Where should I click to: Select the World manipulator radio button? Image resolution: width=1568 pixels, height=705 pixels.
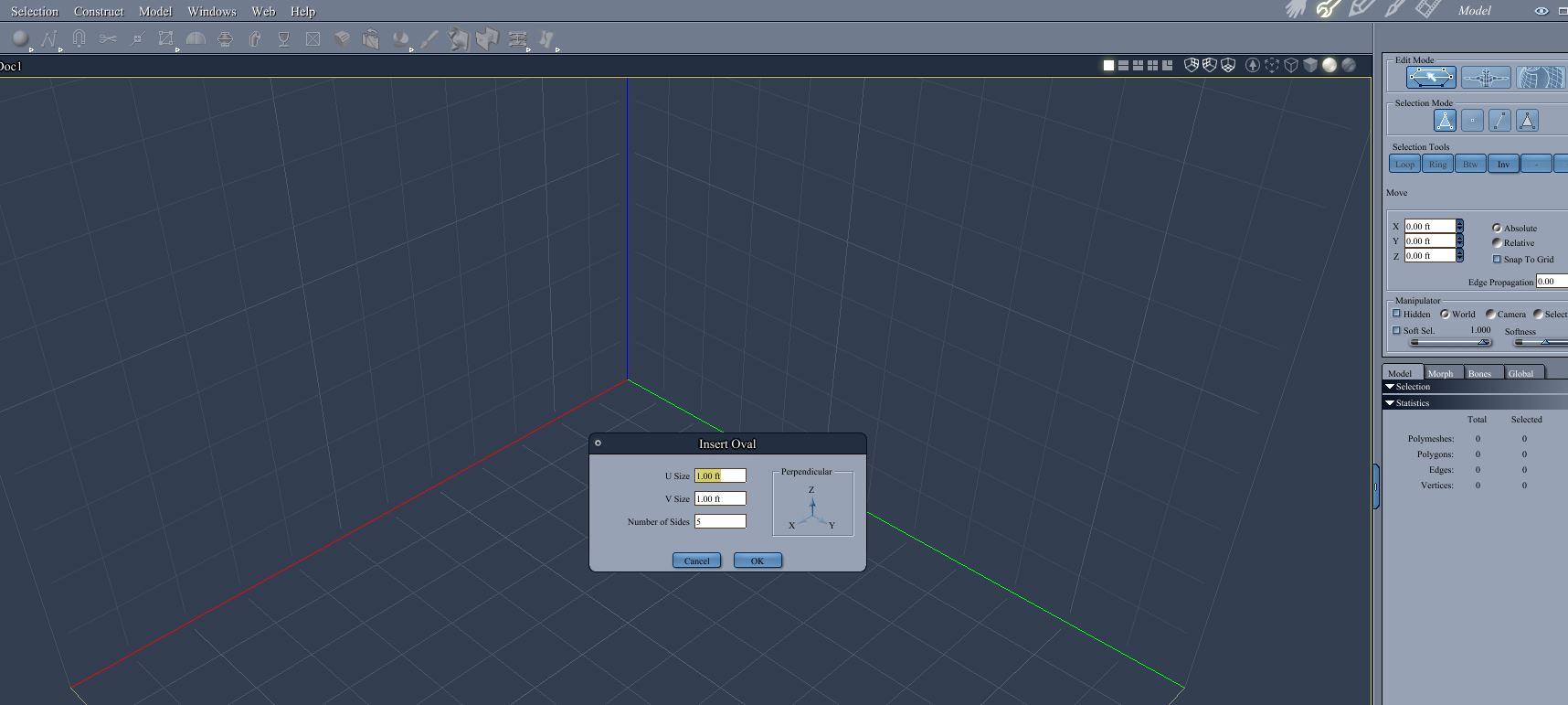tap(1445, 314)
